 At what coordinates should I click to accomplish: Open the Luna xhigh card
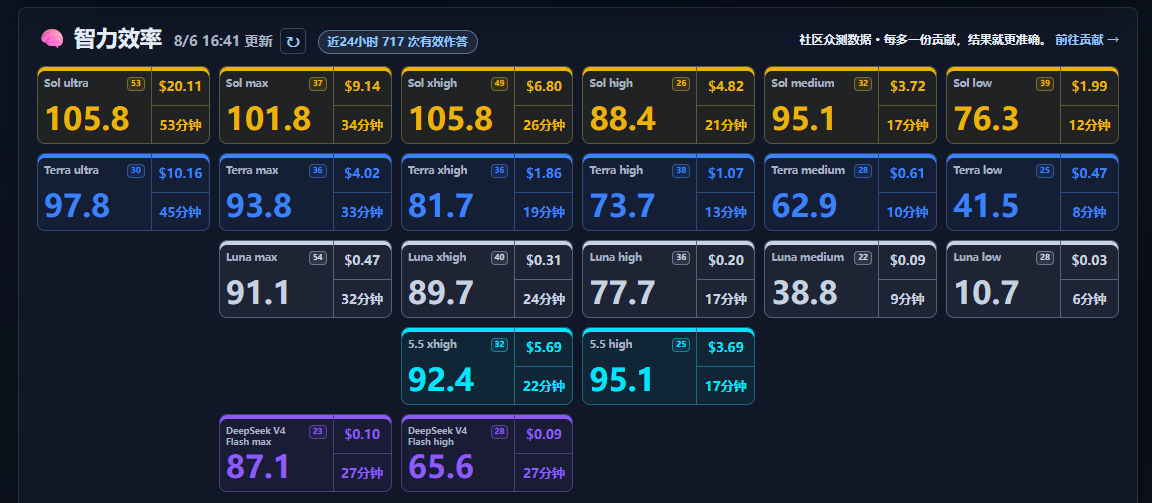tap(487, 279)
